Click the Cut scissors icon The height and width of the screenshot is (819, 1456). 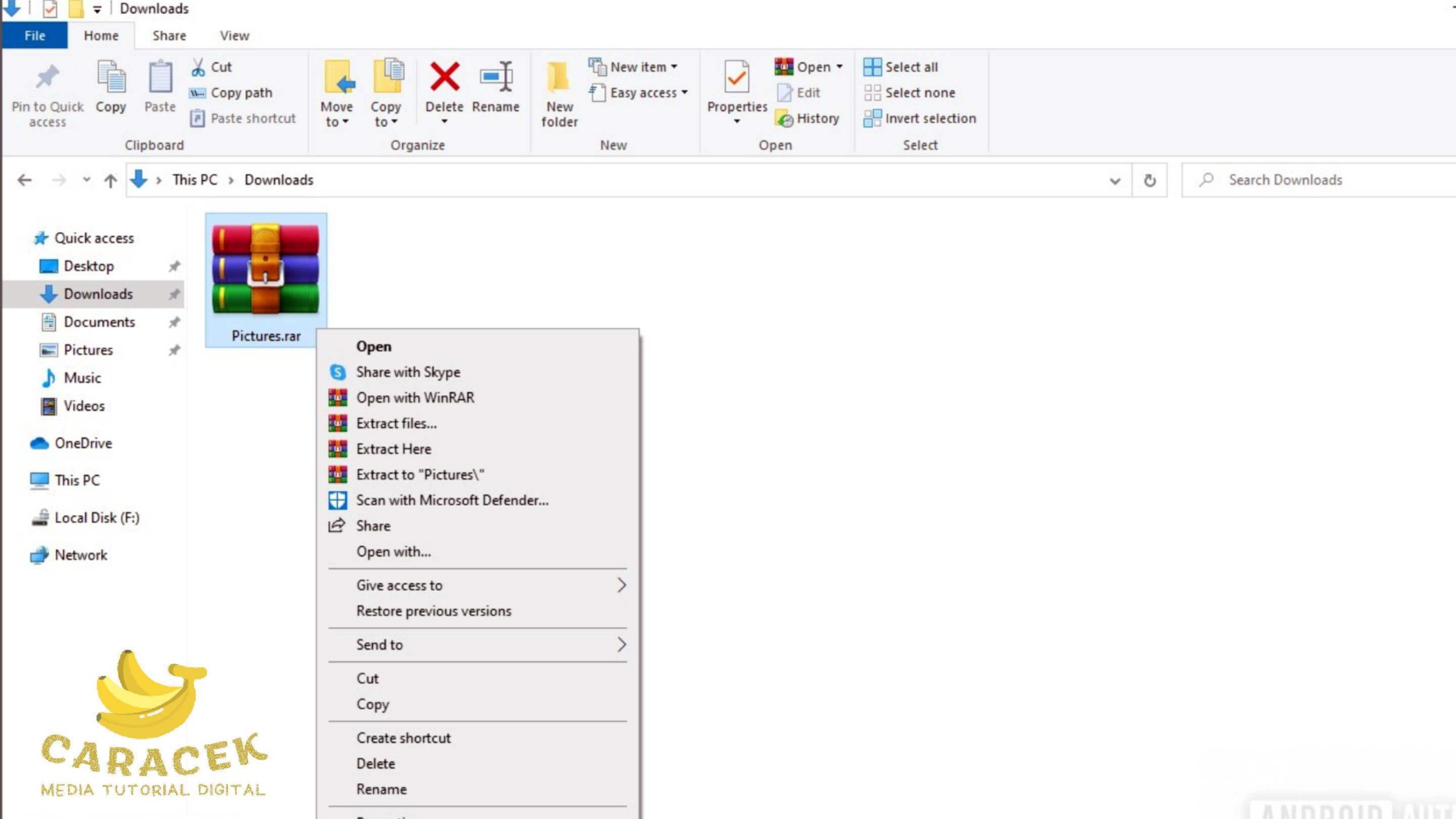click(x=198, y=67)
